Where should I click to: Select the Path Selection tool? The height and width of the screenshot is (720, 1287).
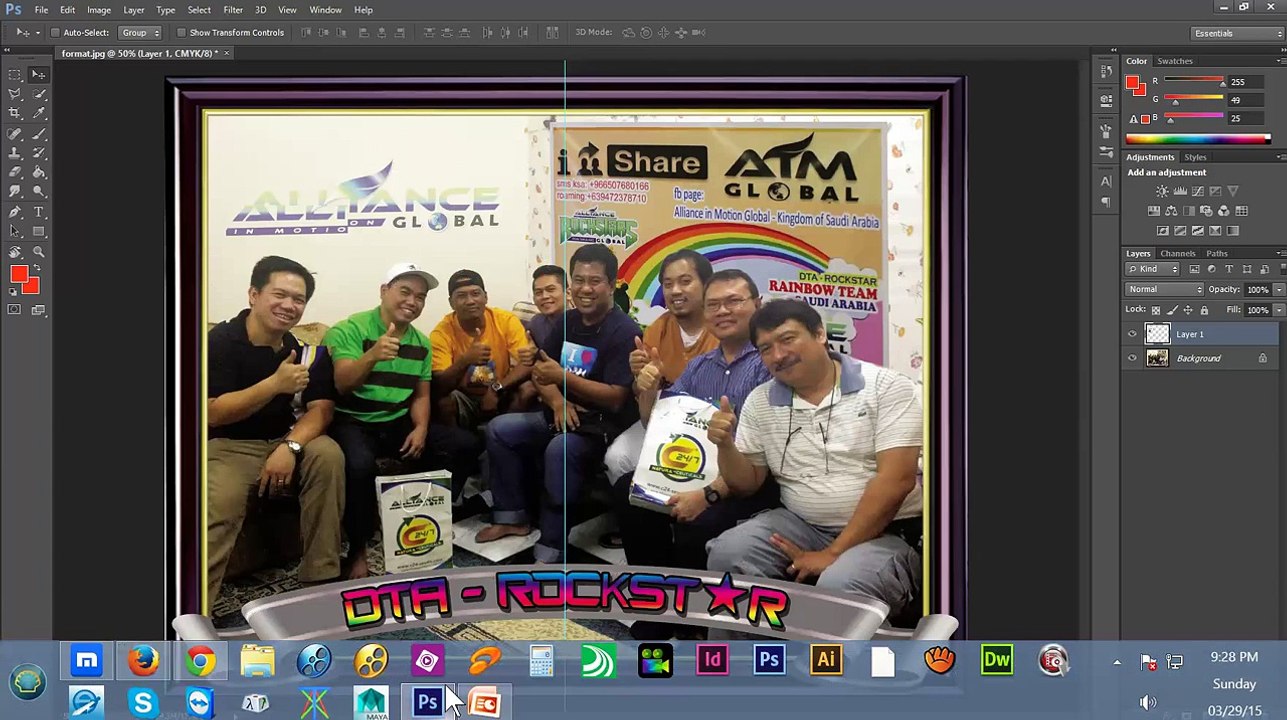[x=15, y=231]
